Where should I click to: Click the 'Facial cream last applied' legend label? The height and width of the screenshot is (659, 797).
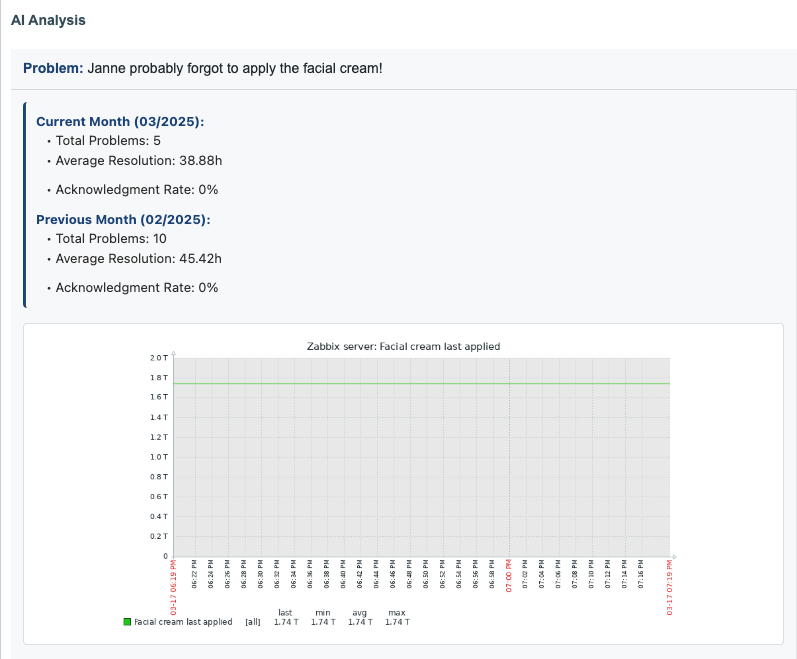183,622
